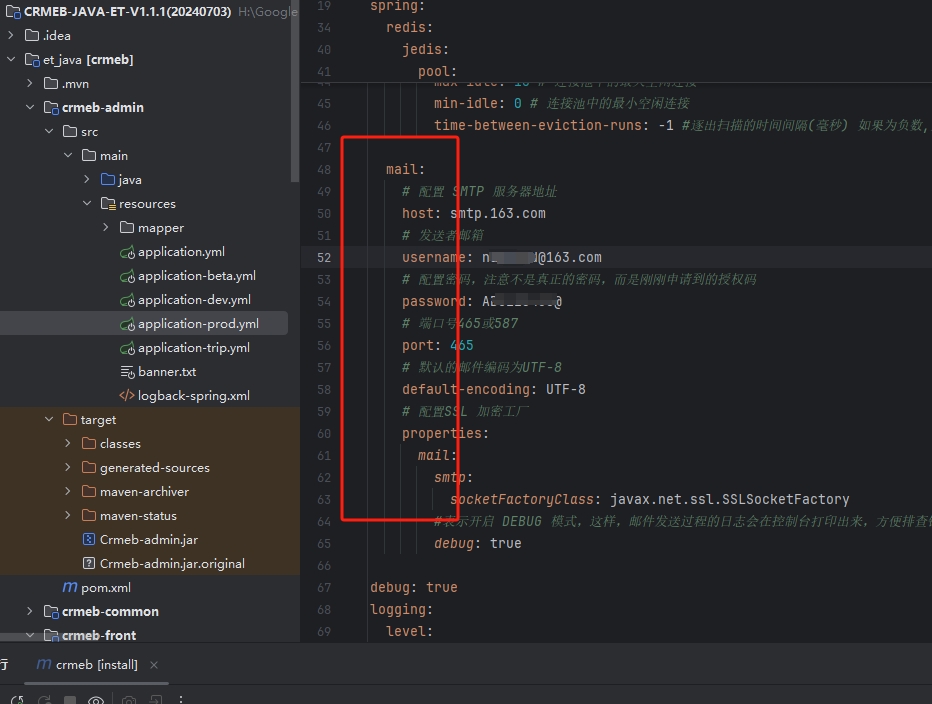Screen dimensions: 932x704
Task: Click 'javax.net.ssl.SSLSocketFactory' value
Action: (x=730, y=499)
